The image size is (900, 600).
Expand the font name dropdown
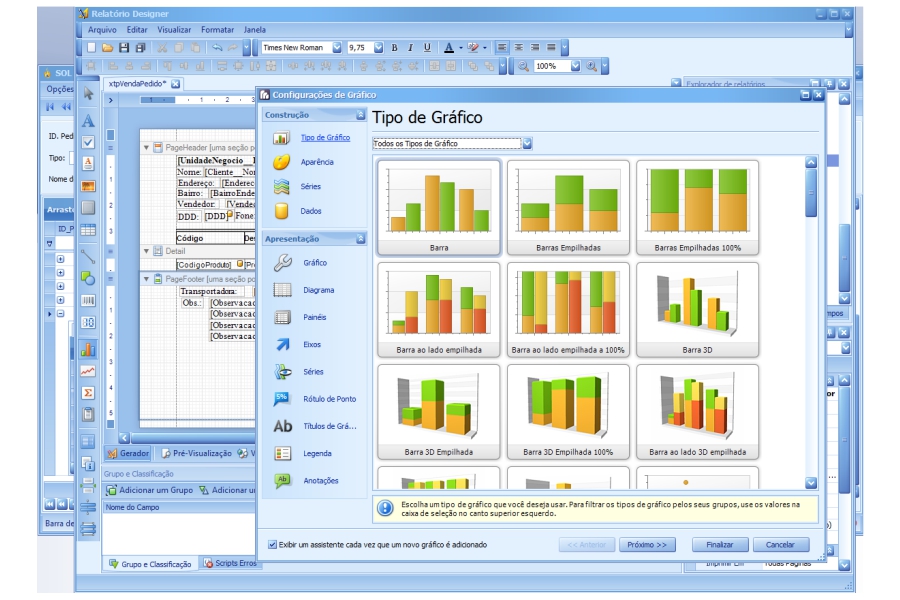[x=336, y=47]
